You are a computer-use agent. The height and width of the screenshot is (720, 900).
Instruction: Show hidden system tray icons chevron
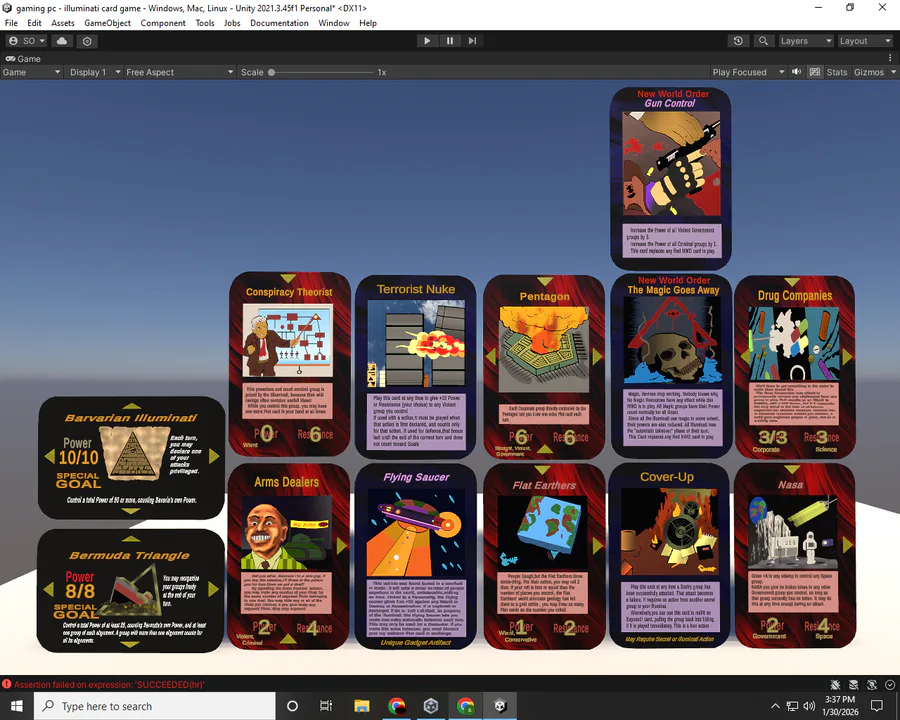click(x=775, y=706)
